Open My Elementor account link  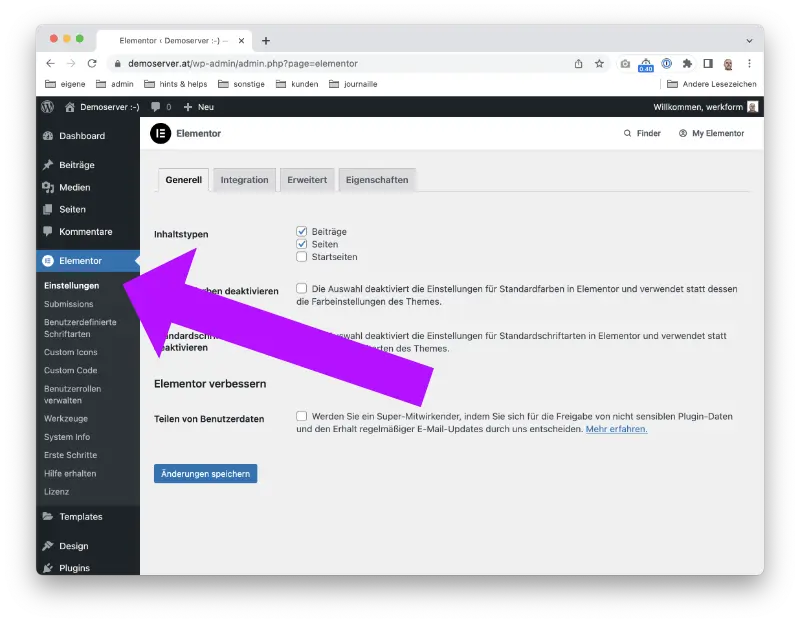click(x=711, y=133)
